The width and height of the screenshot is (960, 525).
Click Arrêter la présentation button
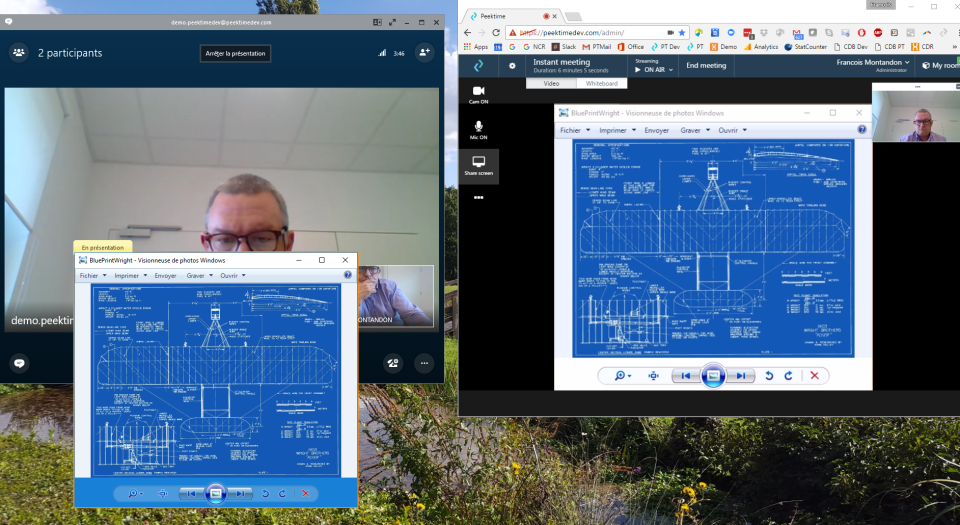coord(235,53)
